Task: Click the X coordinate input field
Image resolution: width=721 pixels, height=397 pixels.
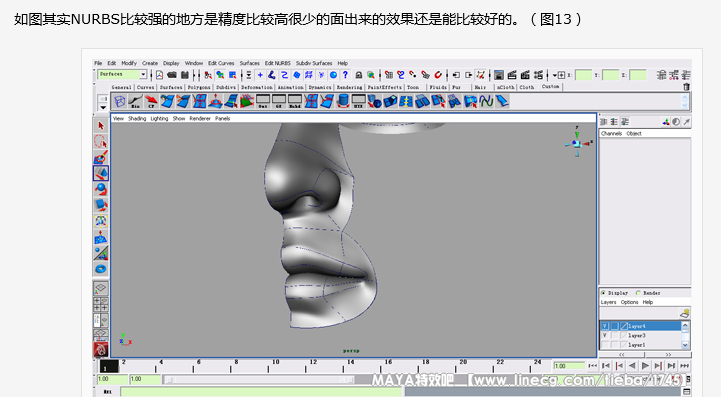Action: click(584, 75)
